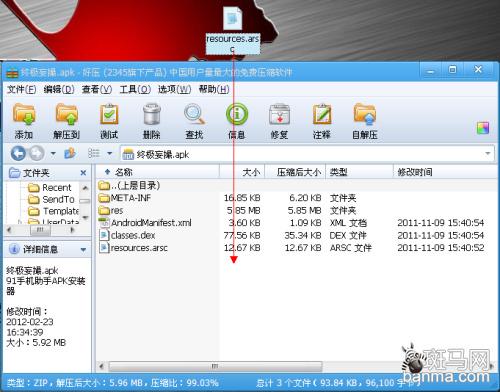Click the folder tree horizontal scrollbar

(x=40, y=230)
